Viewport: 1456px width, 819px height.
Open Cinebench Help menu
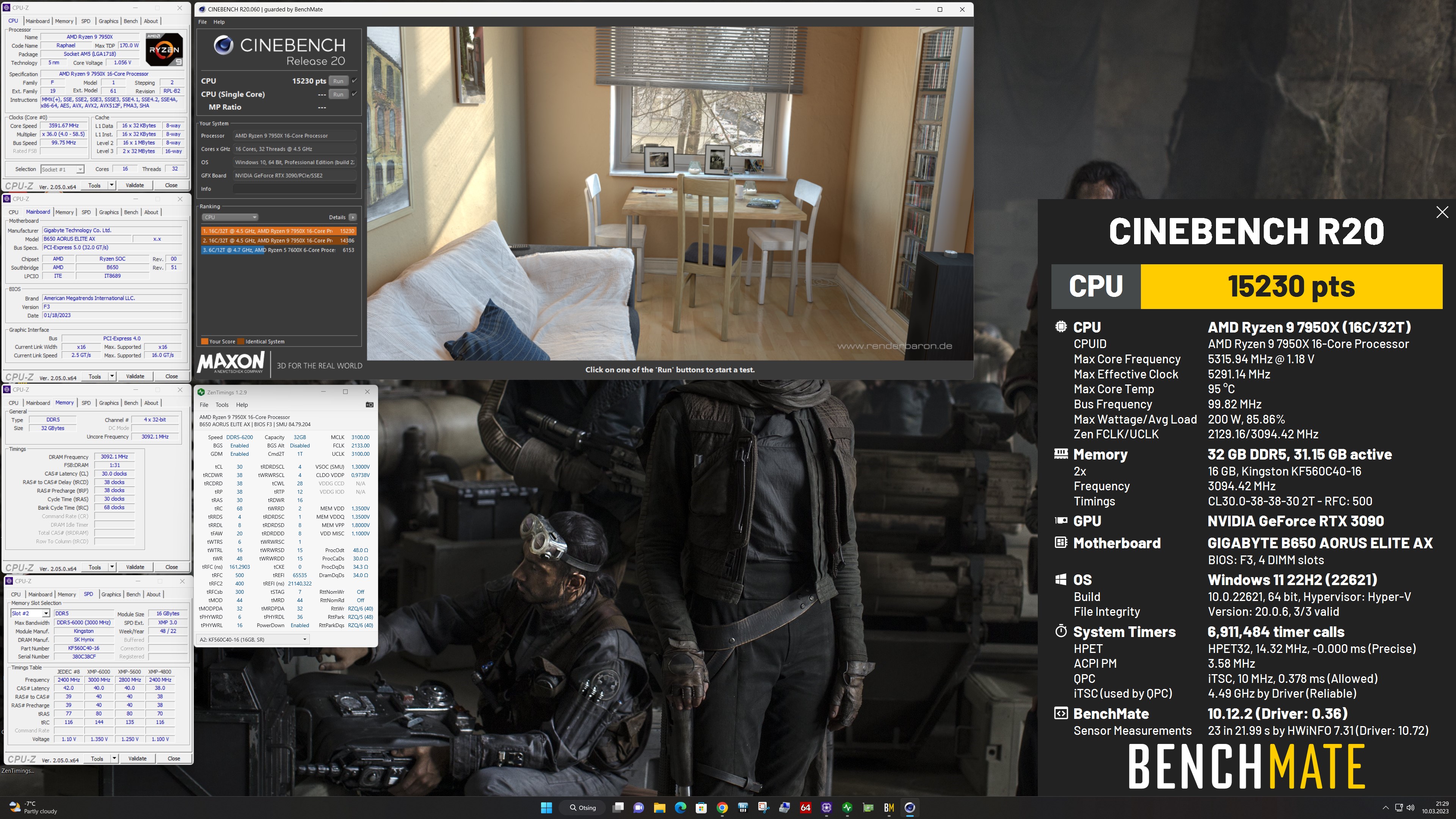[x=219, y=22]
